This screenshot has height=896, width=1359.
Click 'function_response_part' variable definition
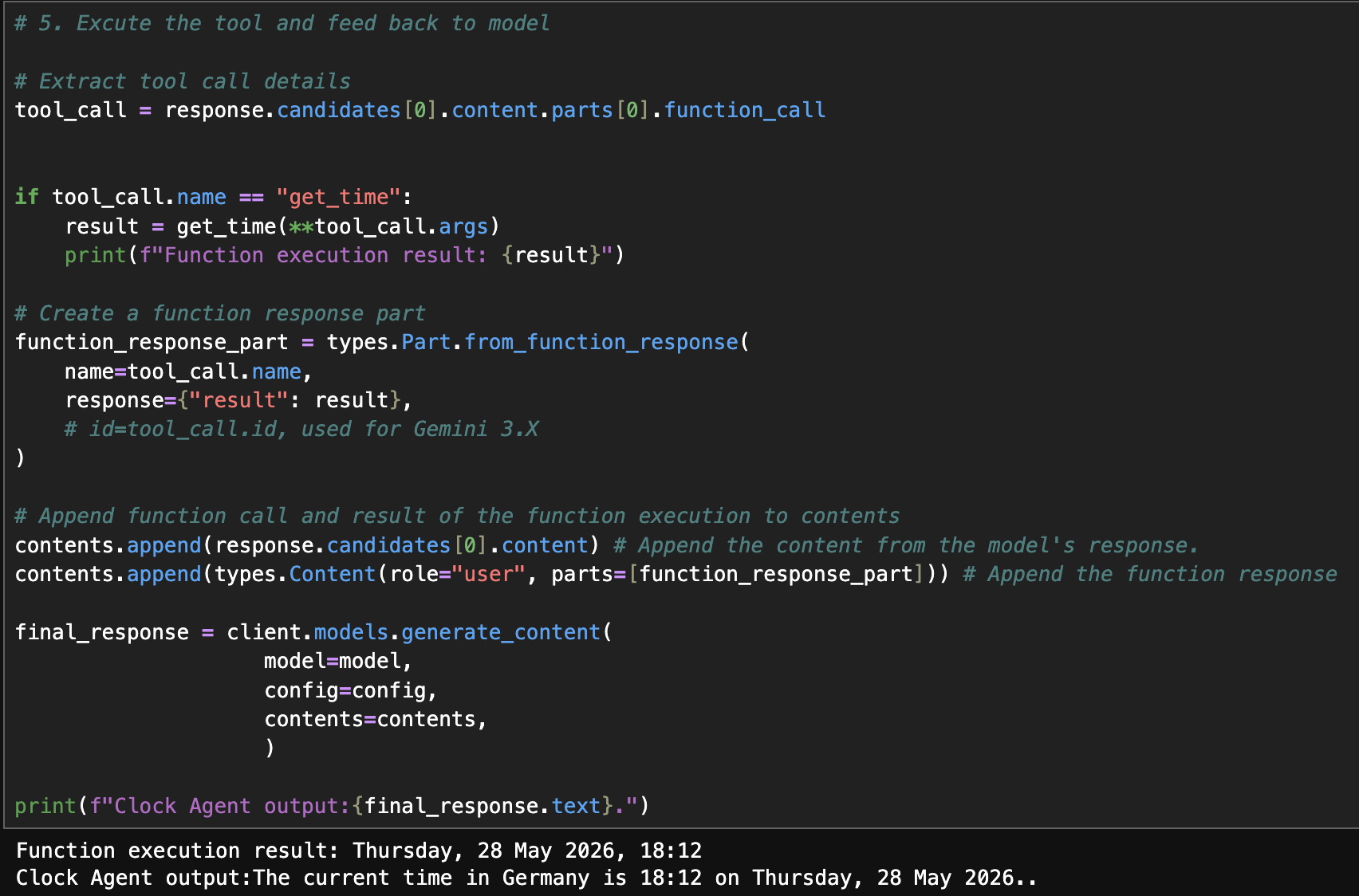tap(152, 342)
